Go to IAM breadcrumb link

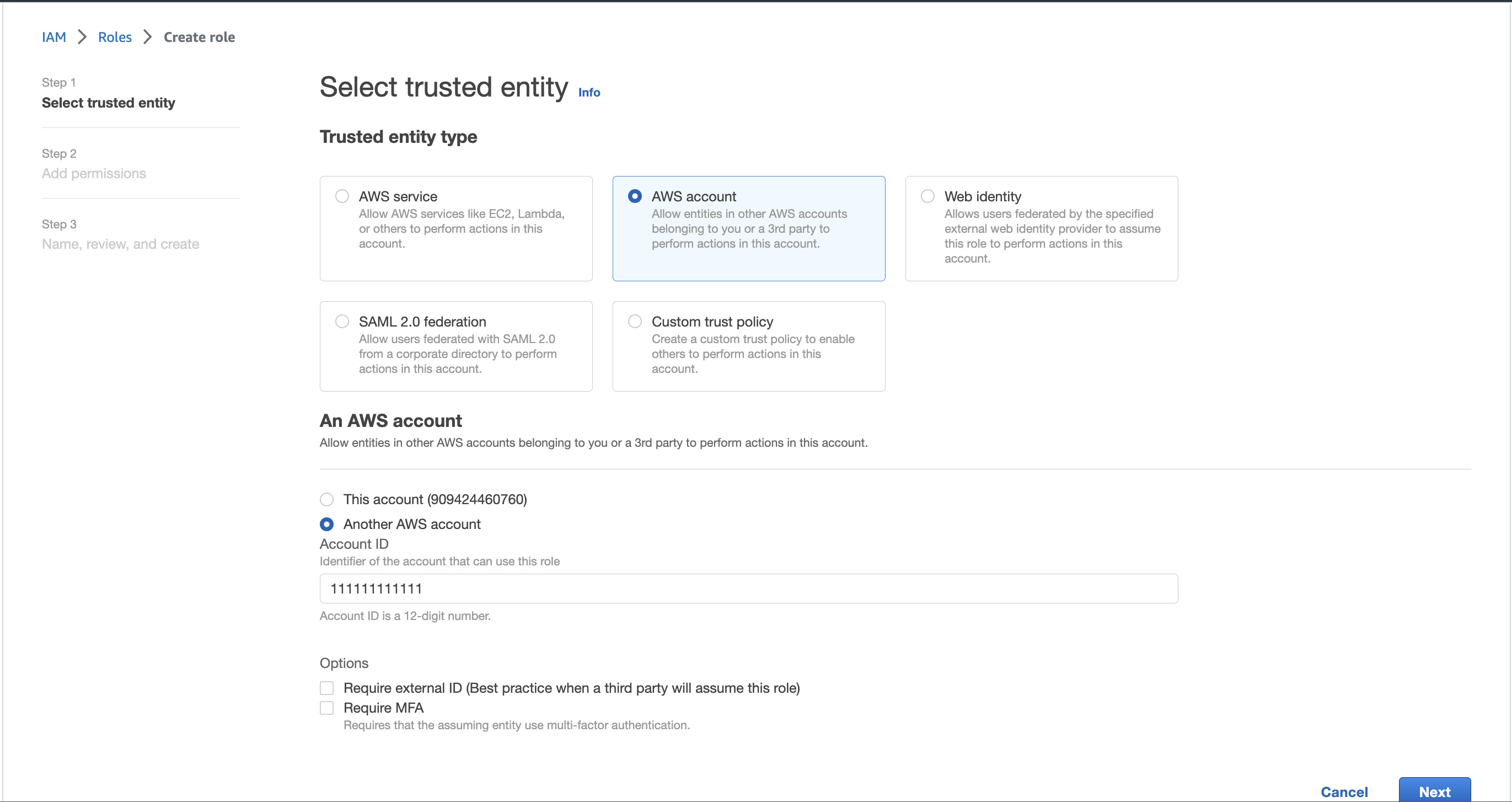click(53, 37)
